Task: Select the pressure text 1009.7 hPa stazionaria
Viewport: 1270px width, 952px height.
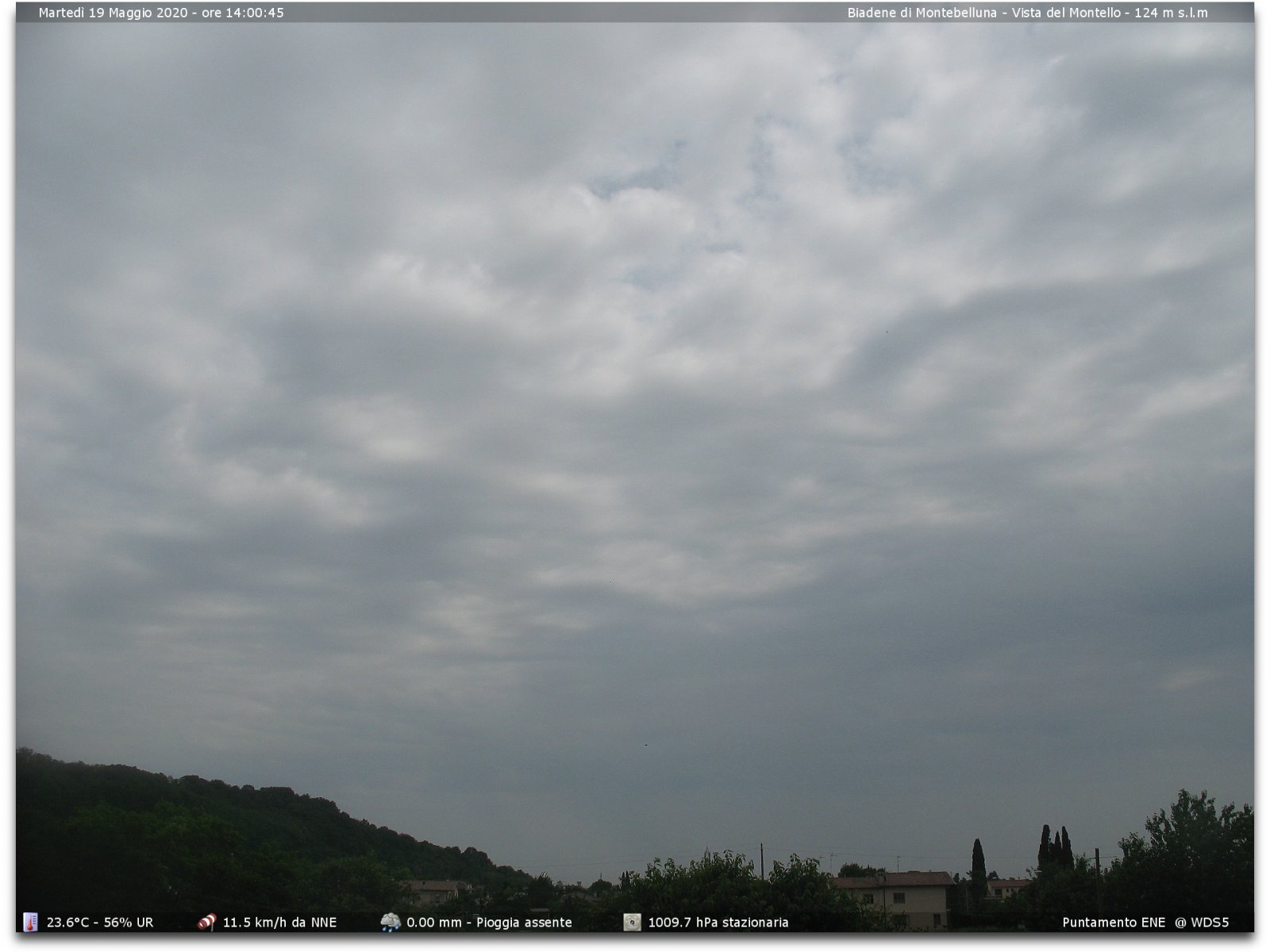Action: (x=718, y=923)
